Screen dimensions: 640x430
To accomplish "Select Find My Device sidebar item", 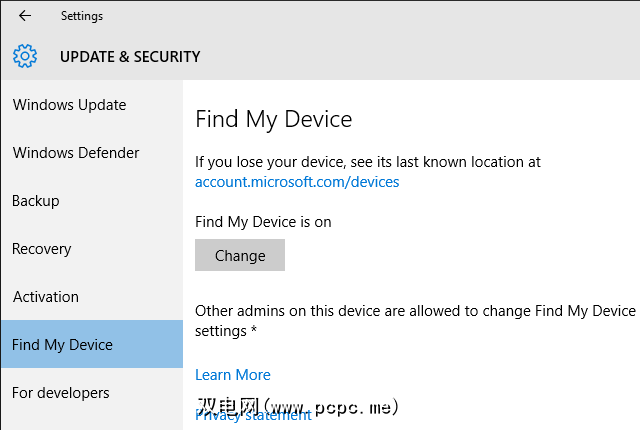I will tap(62, 345).
